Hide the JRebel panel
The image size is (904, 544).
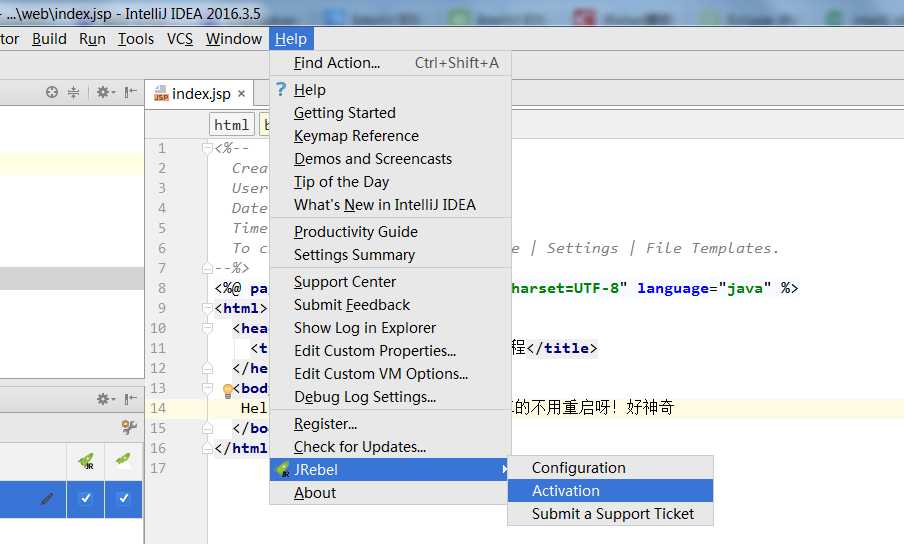tap(130, 399)
